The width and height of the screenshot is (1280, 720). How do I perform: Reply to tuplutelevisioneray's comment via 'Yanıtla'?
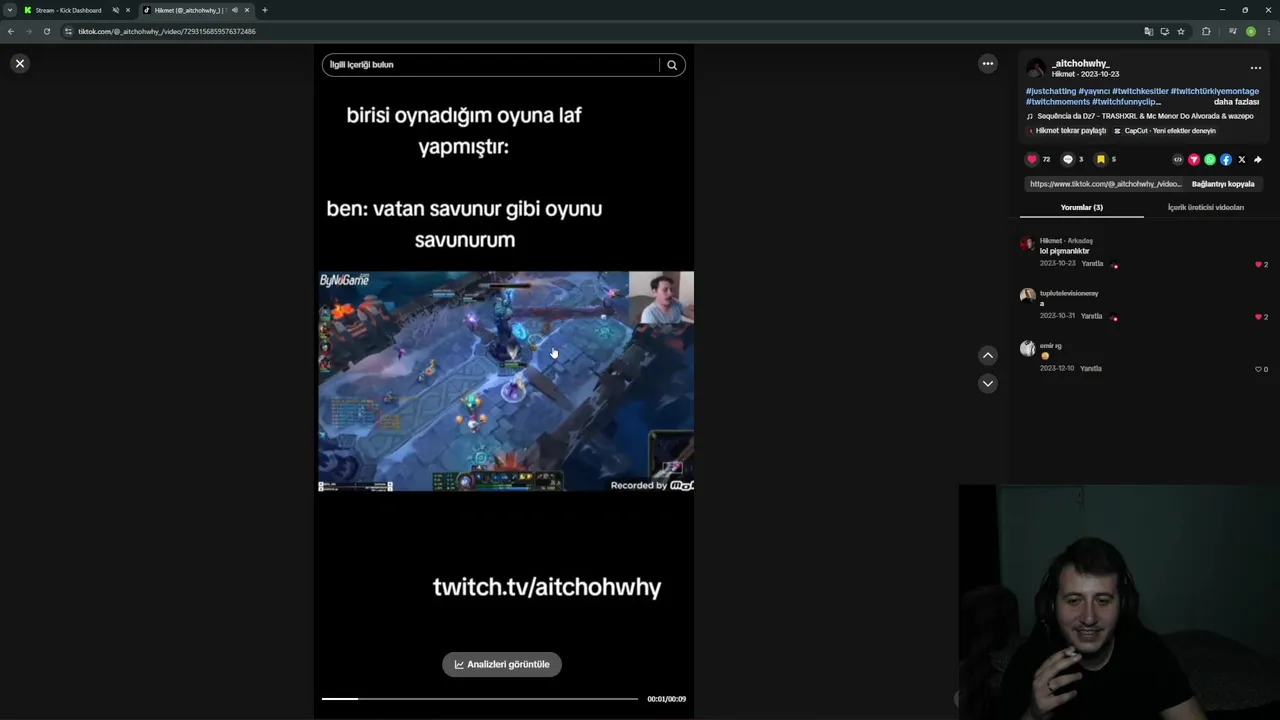[1092, 316]
